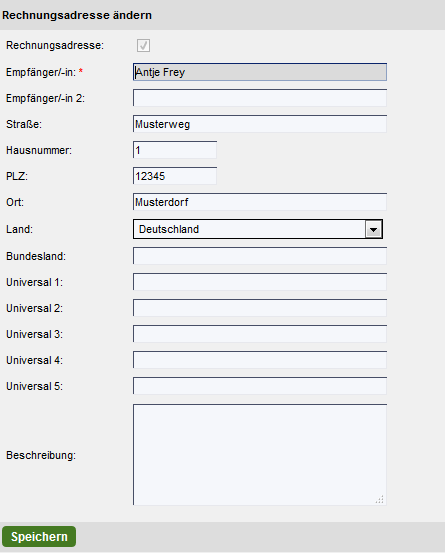The height and width of the screenshot is (553, 445).
Task: Click the Ort field containing Musterdorf
Action: (x=260, y=202)
